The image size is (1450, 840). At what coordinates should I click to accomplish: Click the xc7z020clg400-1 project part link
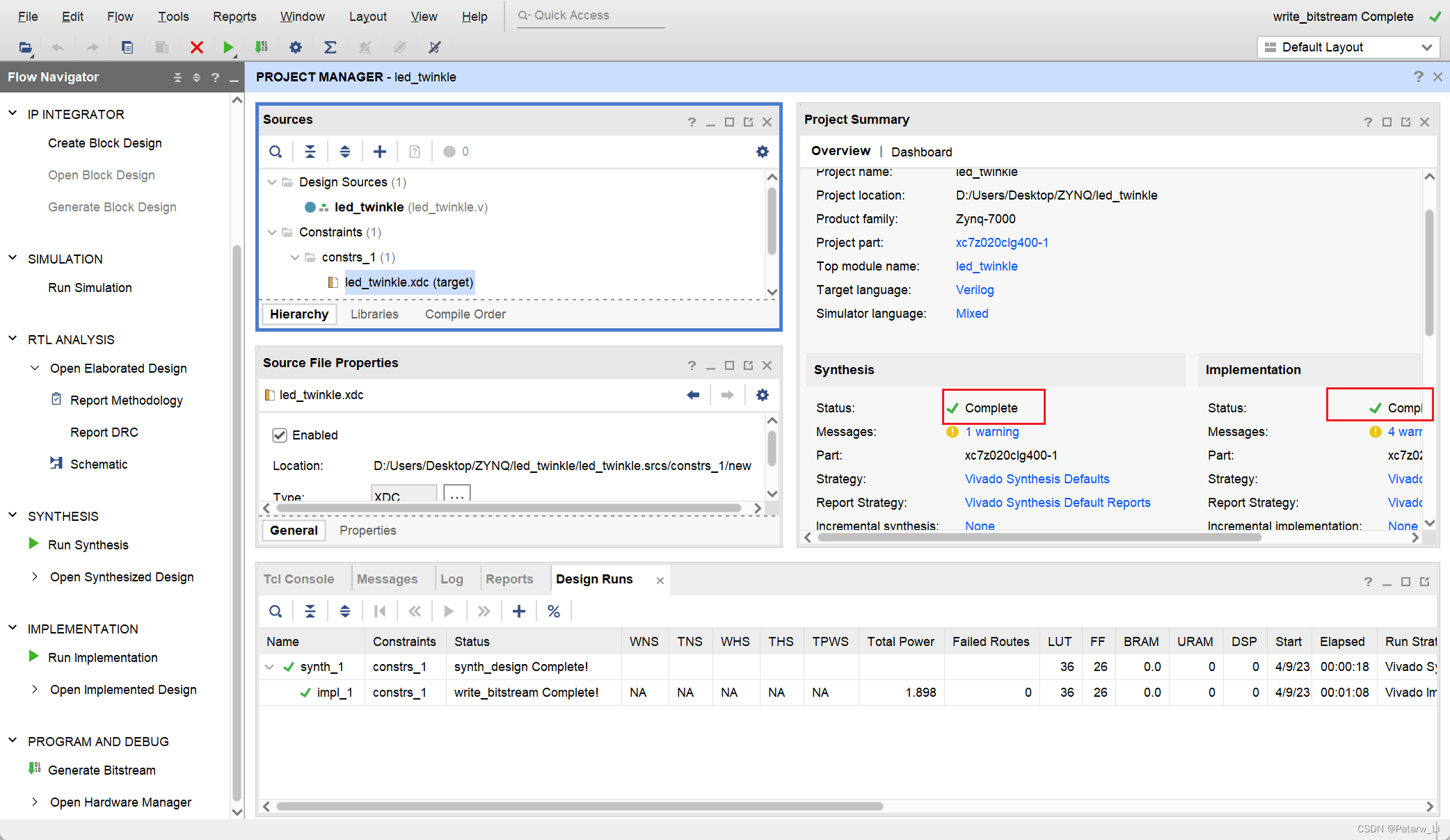pos(1002,243)
